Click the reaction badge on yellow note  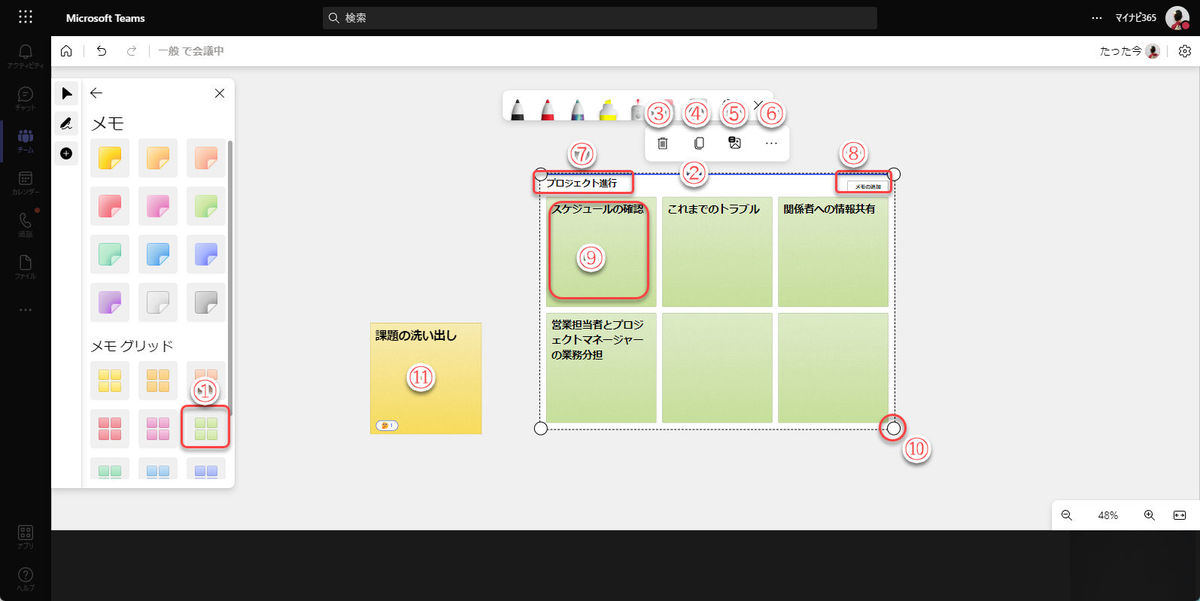386,425
